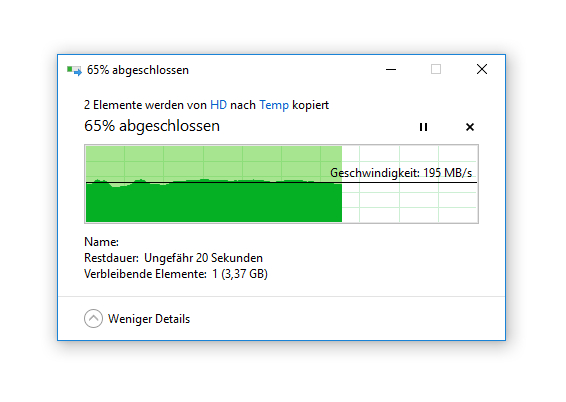
Task: Cancel the copy with the small X
Action: [x=470, y=127]
